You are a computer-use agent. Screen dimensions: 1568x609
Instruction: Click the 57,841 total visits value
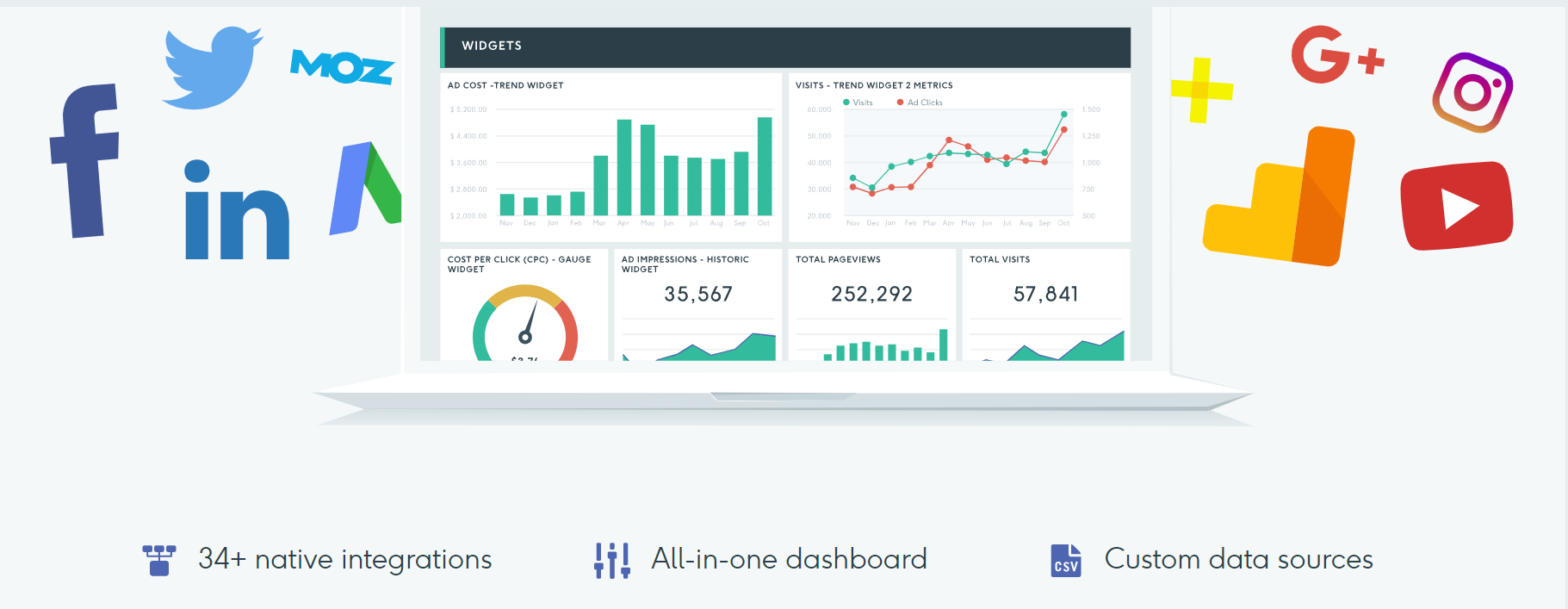(1045, 295)
